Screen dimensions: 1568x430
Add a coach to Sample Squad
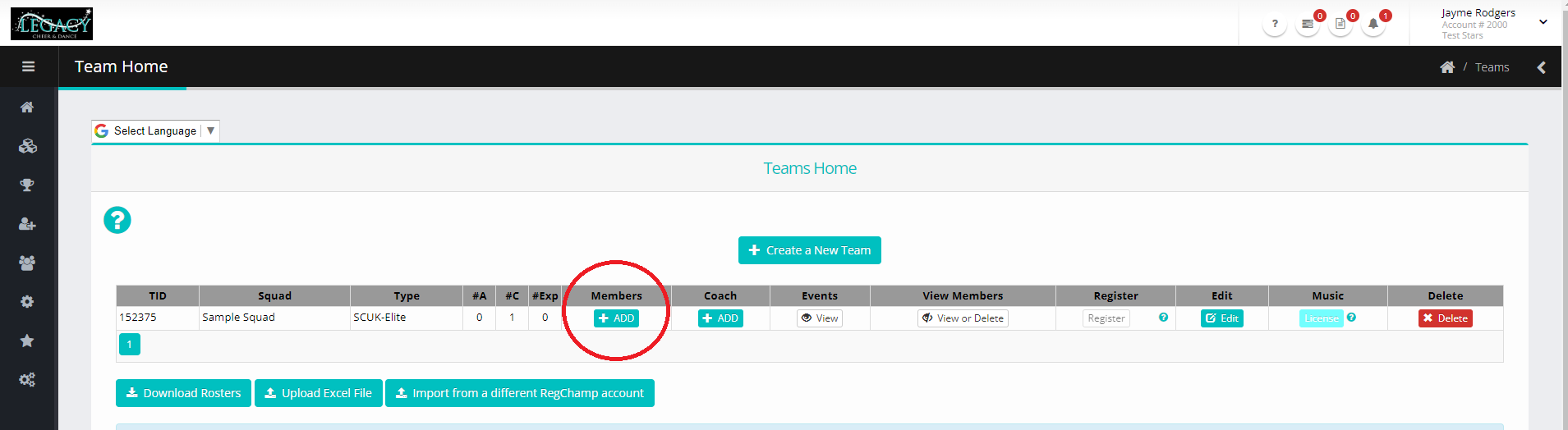coord(720,318)
